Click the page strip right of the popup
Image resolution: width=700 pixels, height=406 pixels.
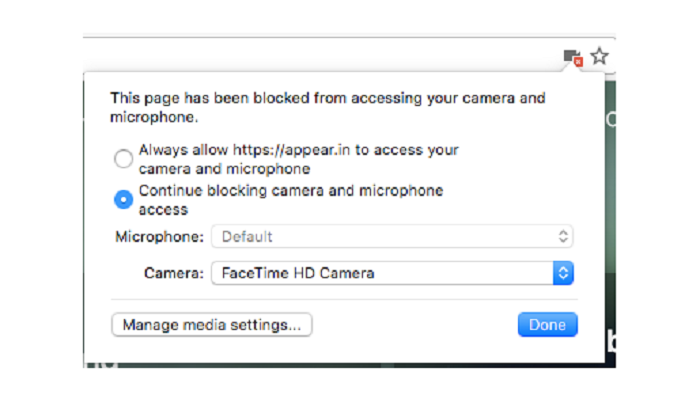(610, 220)
